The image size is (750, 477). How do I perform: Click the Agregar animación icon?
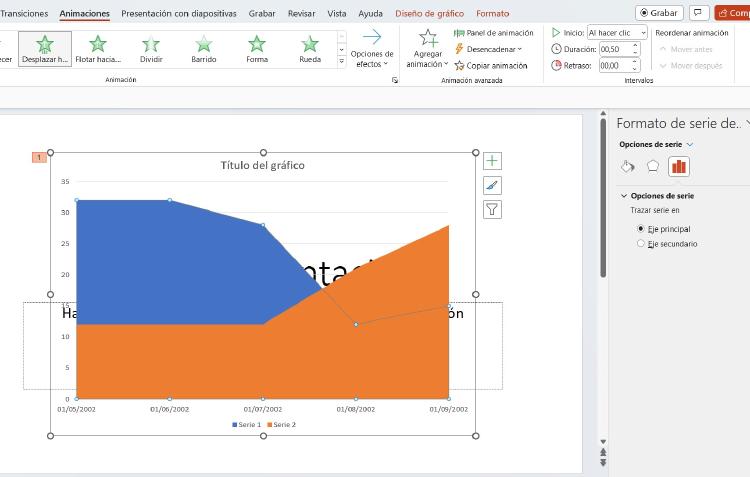(428, 41)
